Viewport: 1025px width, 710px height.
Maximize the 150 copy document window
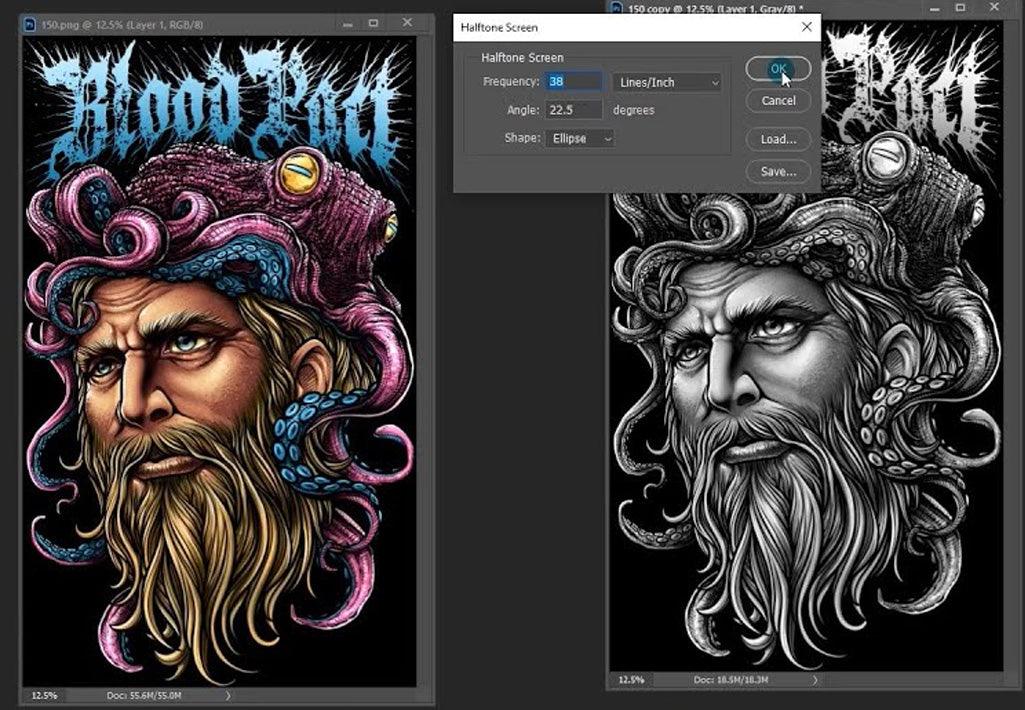point(959,7)
